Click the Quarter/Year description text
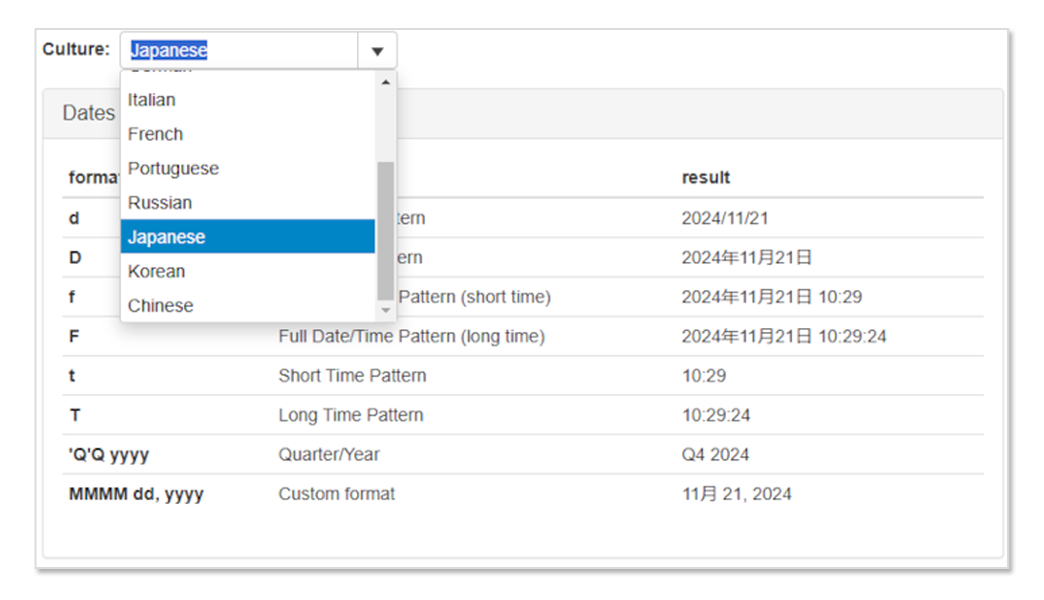The width and height of the screenshot is (1044, 600). (329, 455)
